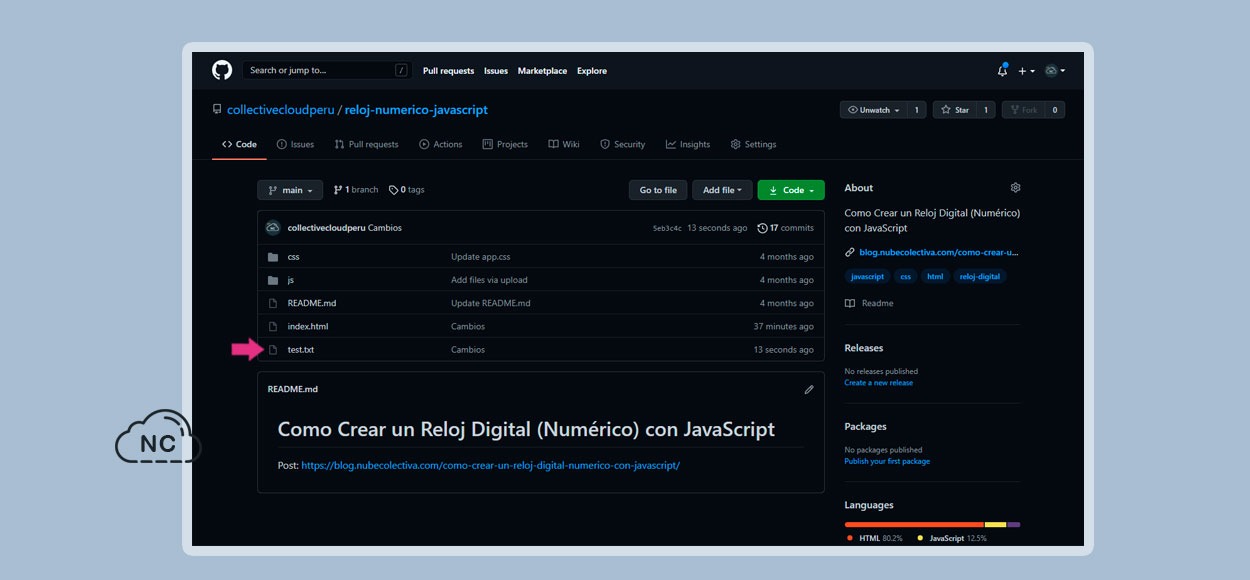Viewport: 1250px width, 580px height.
Task: Select the html topic tag
Action: pyautogui.click(x=935, y=276)
